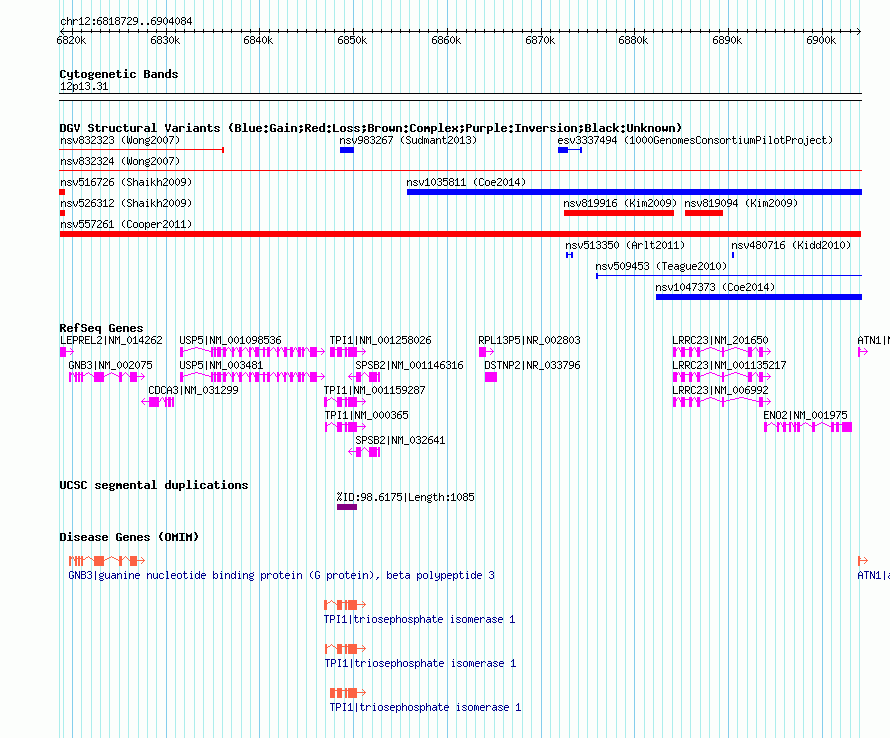
Task: Select the LEPREL2|NM_014262 gene glyph
Action: pyautogui.click(x=66, y=352)
